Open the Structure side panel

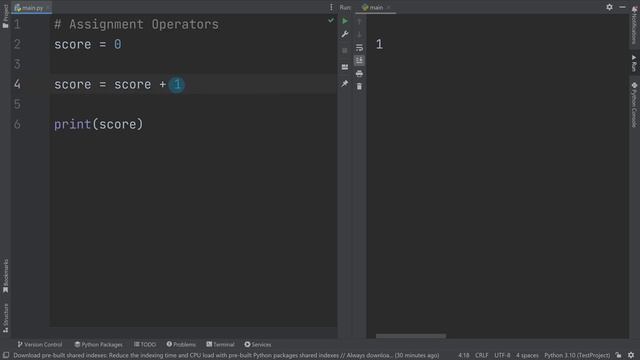5,318
